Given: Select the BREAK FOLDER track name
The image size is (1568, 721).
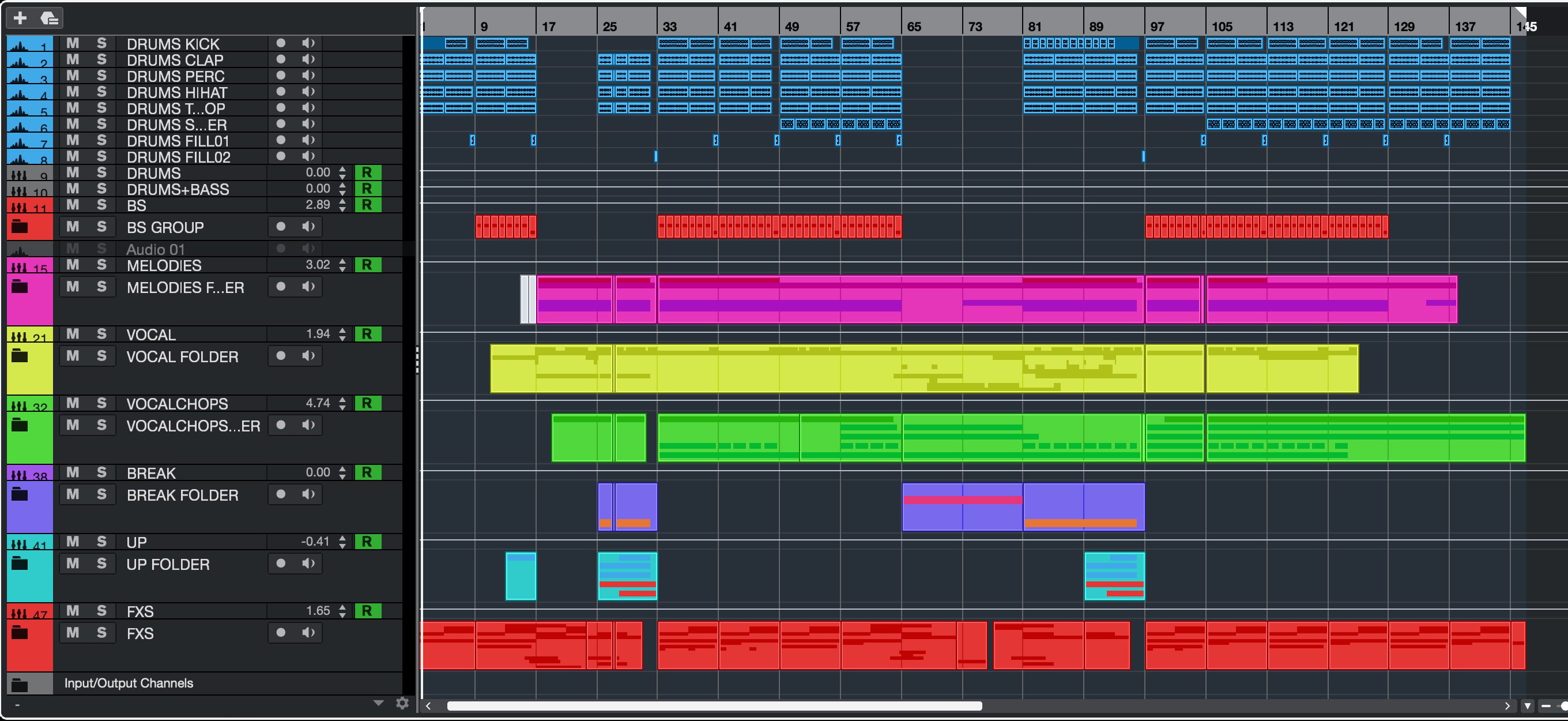Looking at the screenshot, I should point(182,495).
